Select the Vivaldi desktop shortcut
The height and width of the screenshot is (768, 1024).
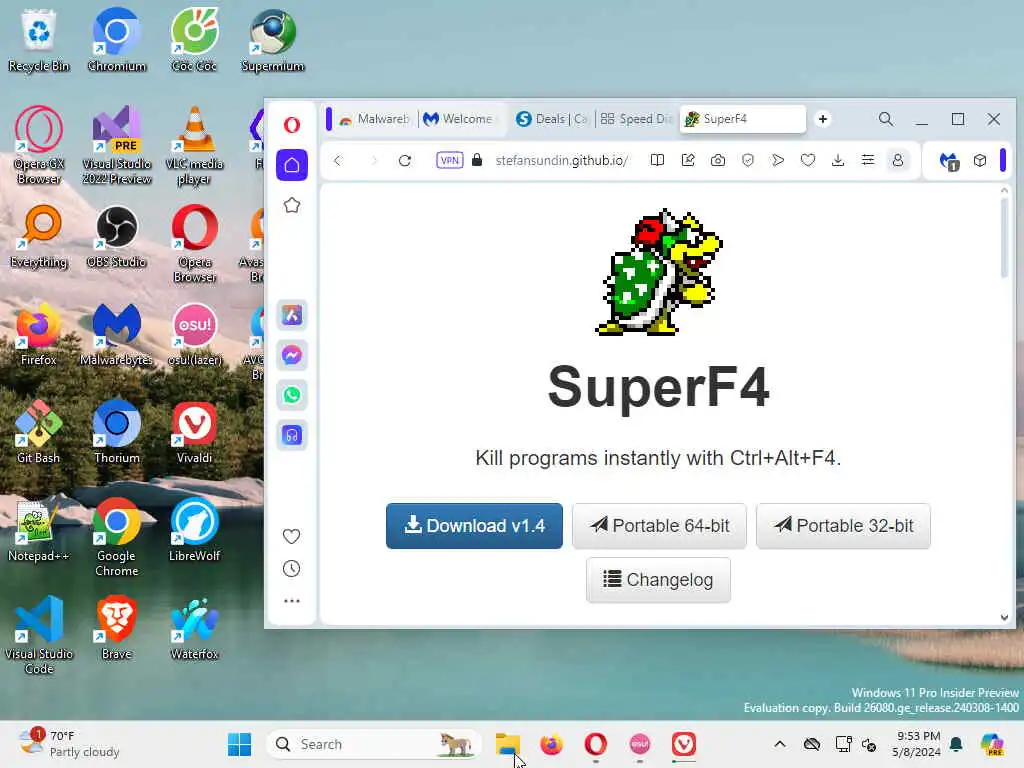pyautogui.click(x=195, y=433)
